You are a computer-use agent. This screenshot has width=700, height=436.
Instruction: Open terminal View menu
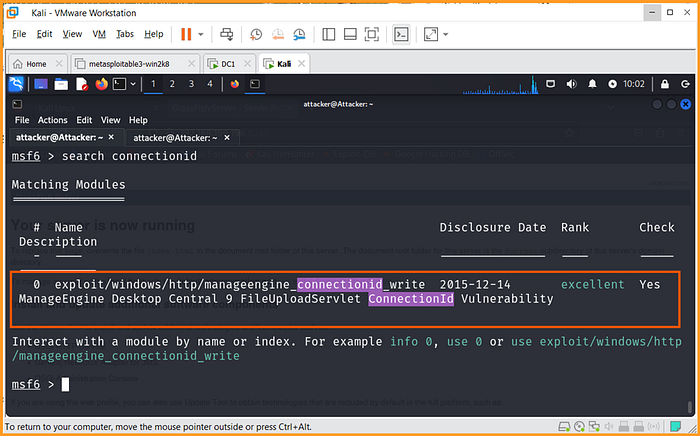coord(110,120)
